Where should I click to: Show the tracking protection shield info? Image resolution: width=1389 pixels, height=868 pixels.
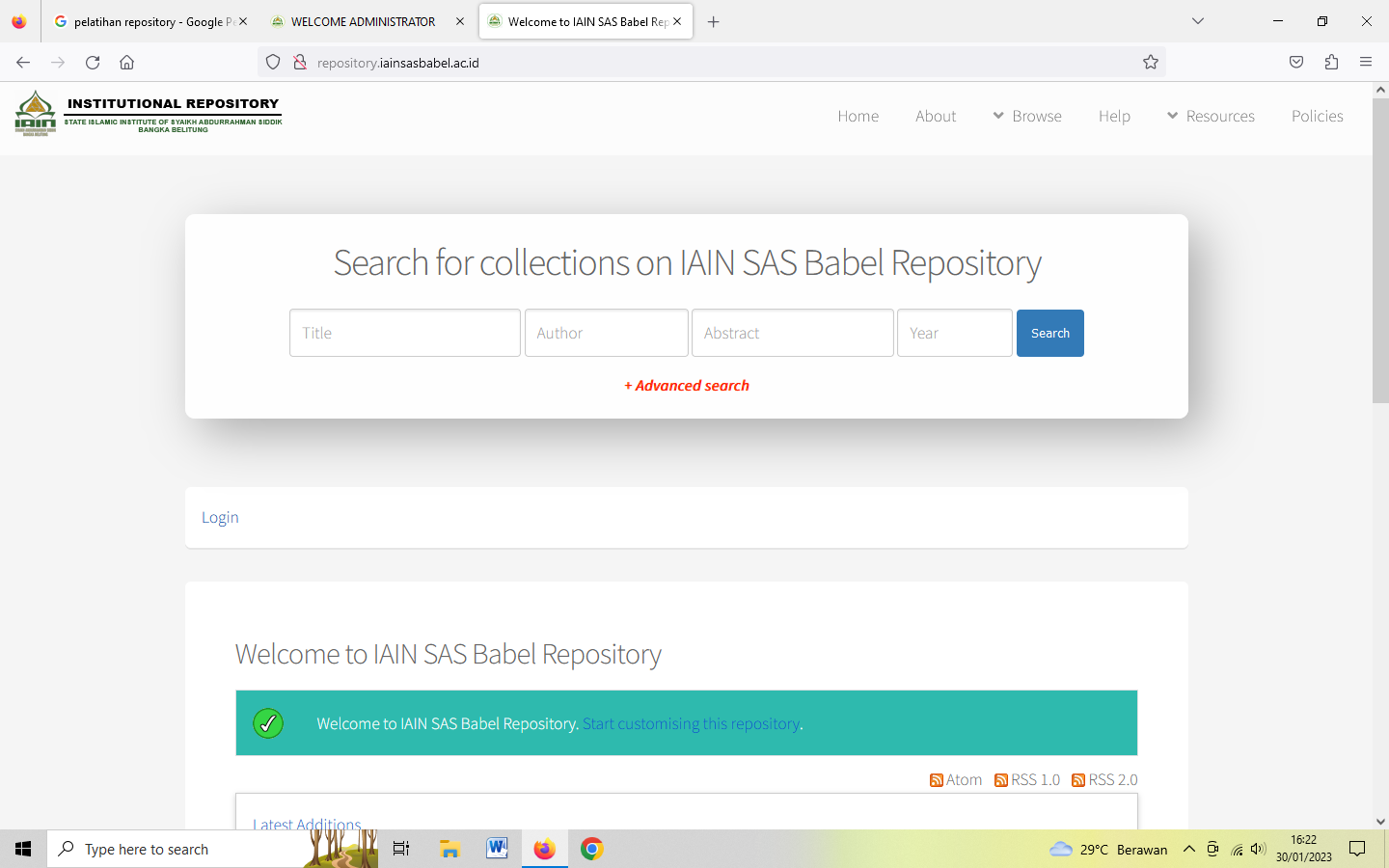coord(273,63)
